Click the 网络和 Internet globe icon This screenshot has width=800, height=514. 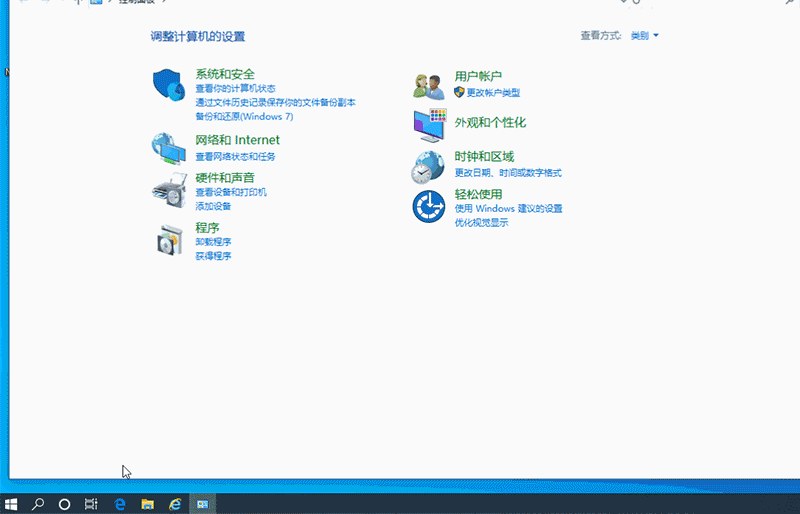(x=169, y=149)
